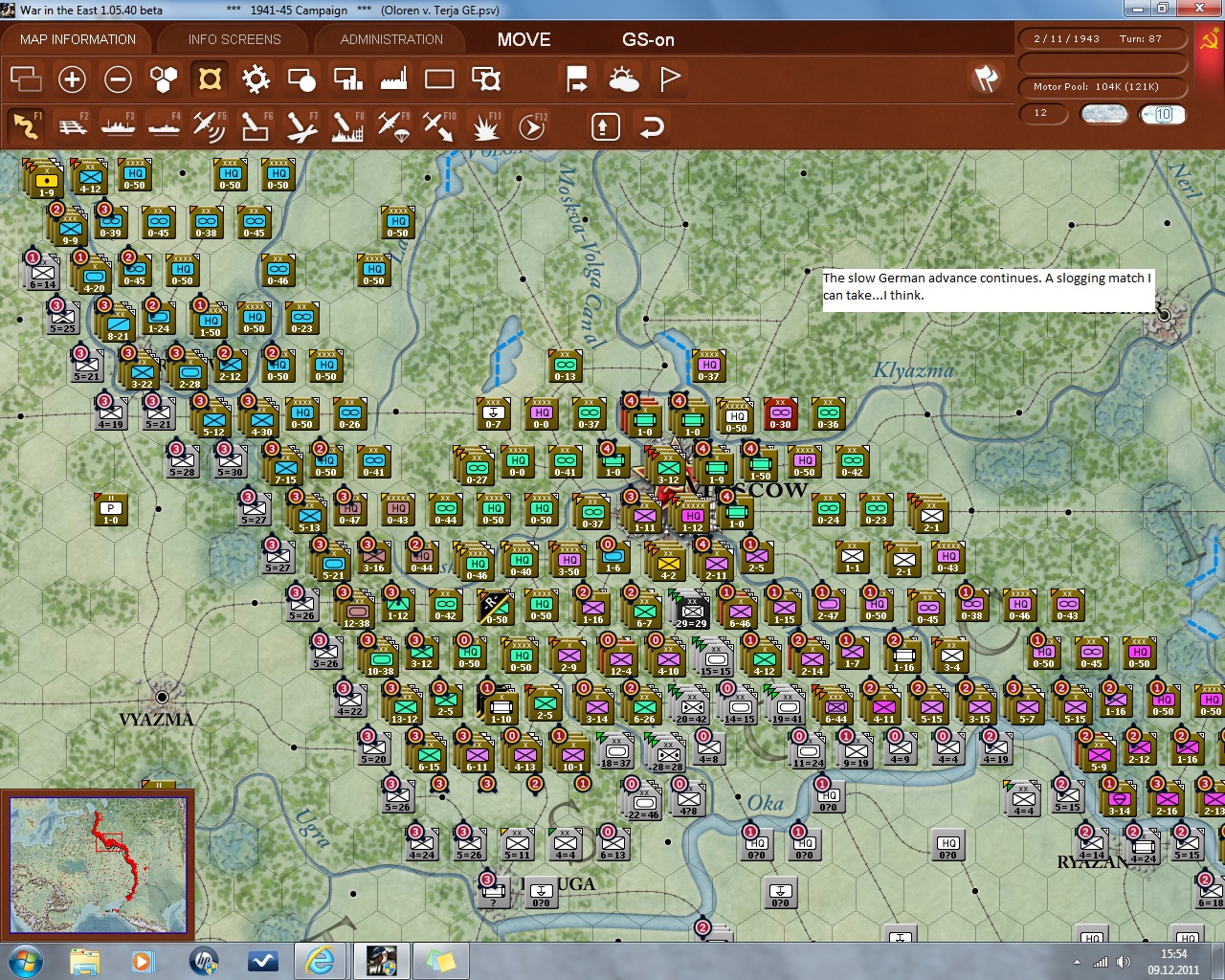The width and height of the screenshot is (1225, 980).
Task: Select Move mode (F1) icon
Action: pos(26,126)
